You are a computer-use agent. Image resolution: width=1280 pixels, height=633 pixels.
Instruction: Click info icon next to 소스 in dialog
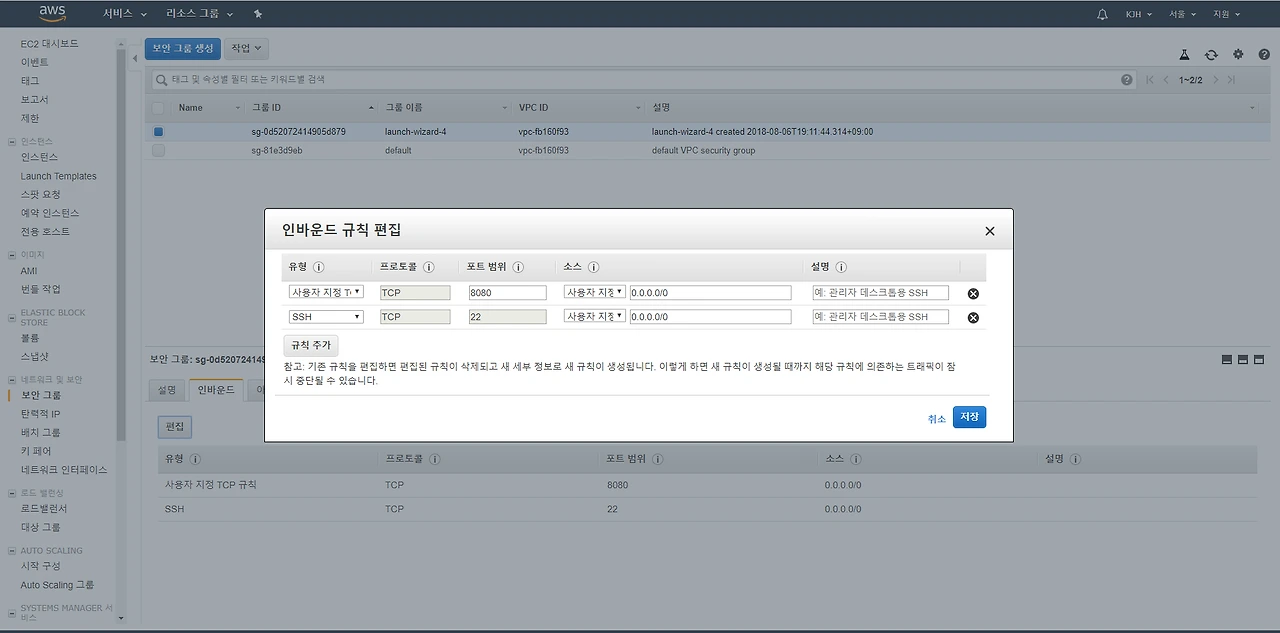(x=593, y=267)
